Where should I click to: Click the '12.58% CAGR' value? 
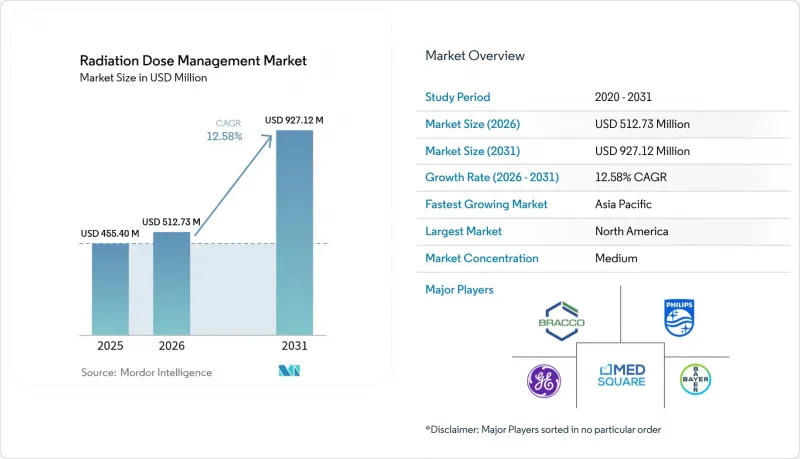click(631, 177)
